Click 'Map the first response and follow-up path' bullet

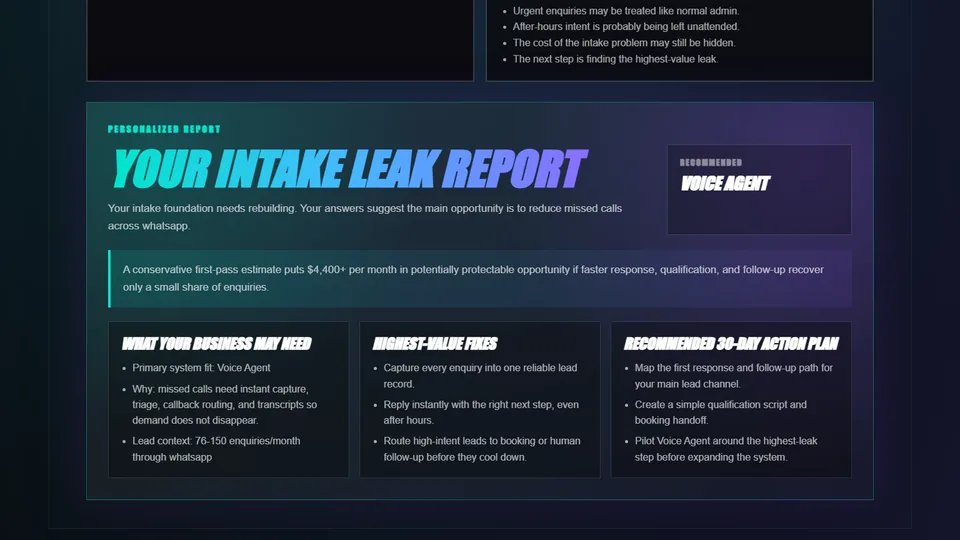[733, 376]
